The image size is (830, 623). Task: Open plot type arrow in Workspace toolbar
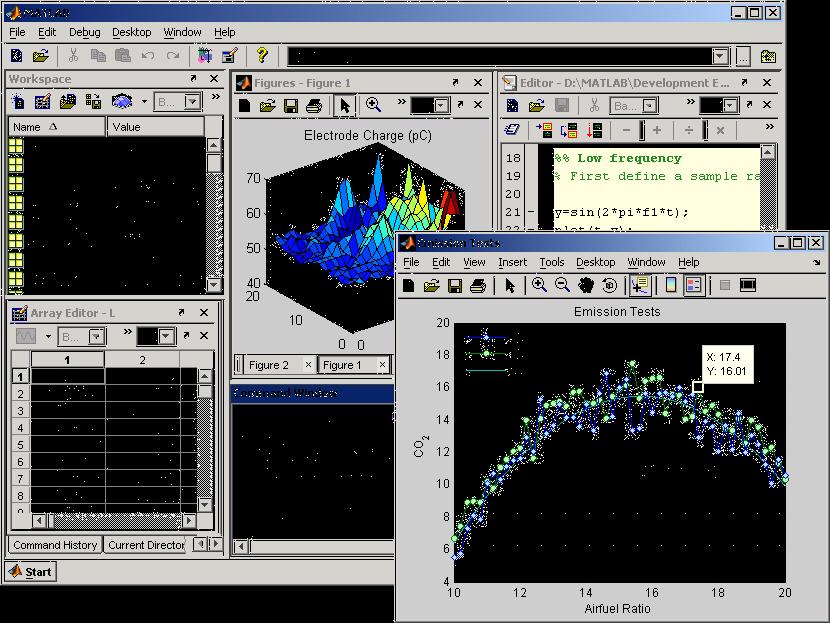click(144, 101)
